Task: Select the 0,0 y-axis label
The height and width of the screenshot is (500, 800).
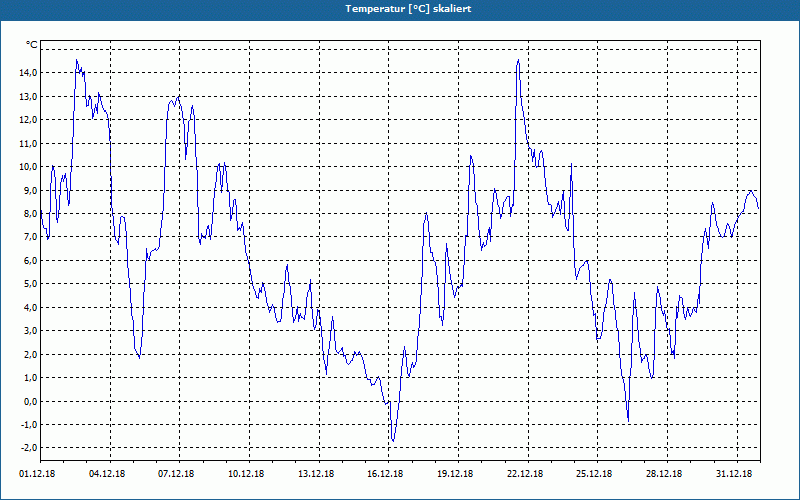Action: tap(30, 401)
